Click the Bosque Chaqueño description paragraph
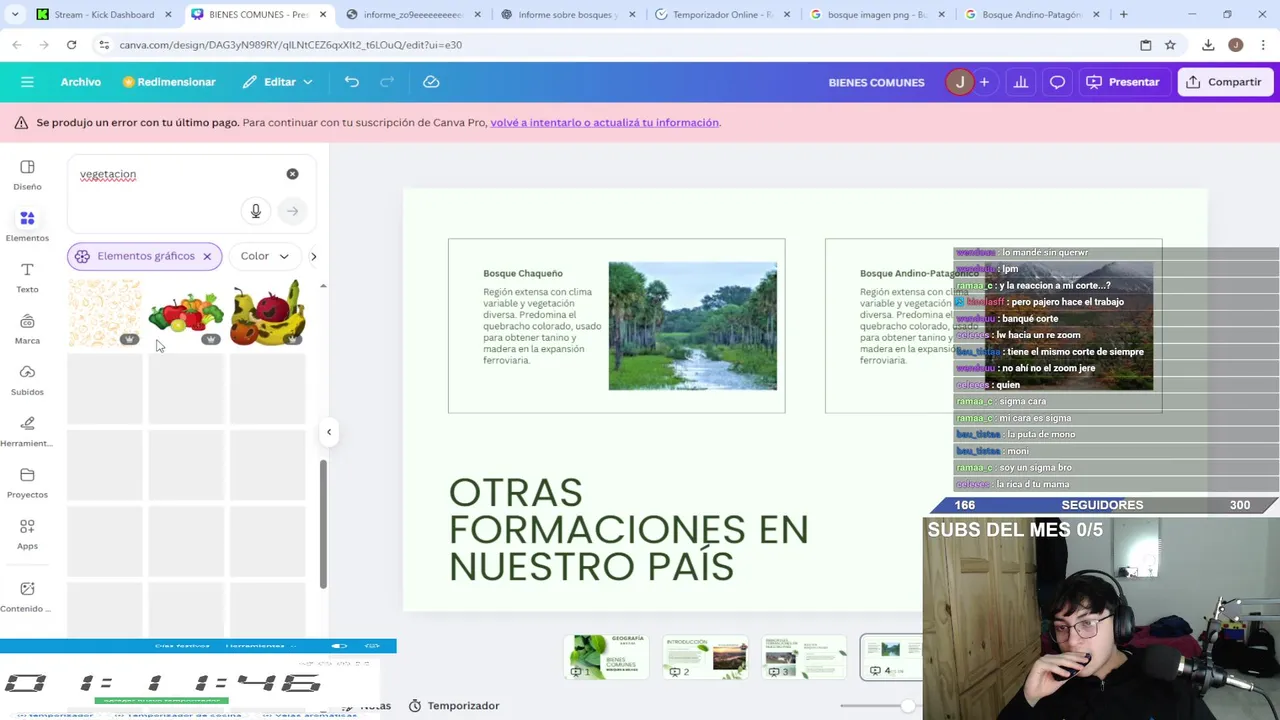1280x720 pixels. [542, 326]
